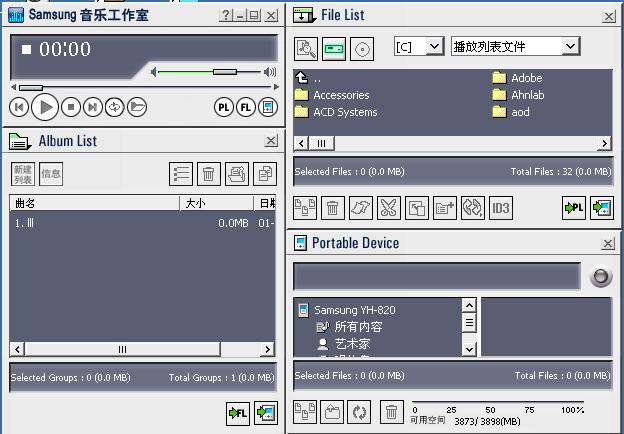Click the round connect button in Portable Device
The height and width of the screenshot is (434, 624).
[601, 276]
